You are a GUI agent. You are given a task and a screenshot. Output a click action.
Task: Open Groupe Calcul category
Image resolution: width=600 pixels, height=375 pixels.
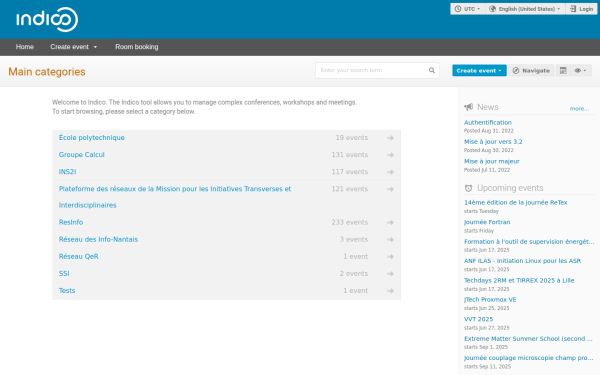click(82, 155)
